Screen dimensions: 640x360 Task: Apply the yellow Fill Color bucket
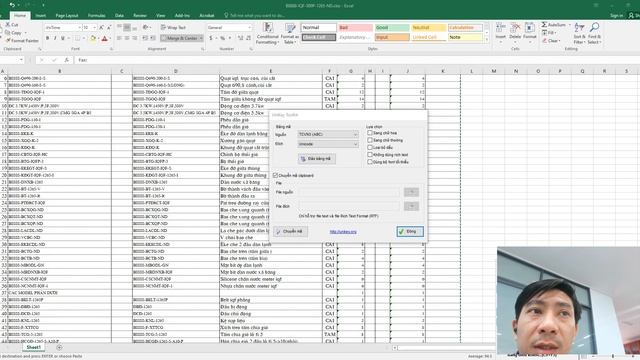[93, 38]
